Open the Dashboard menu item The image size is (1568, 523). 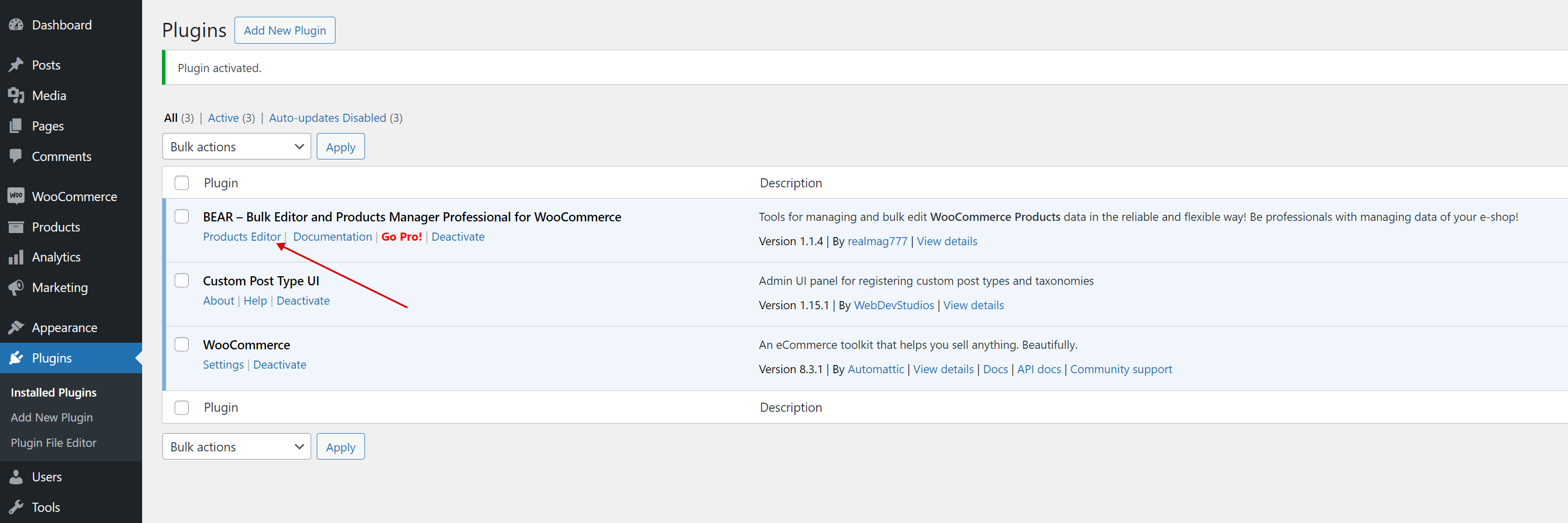61,25
